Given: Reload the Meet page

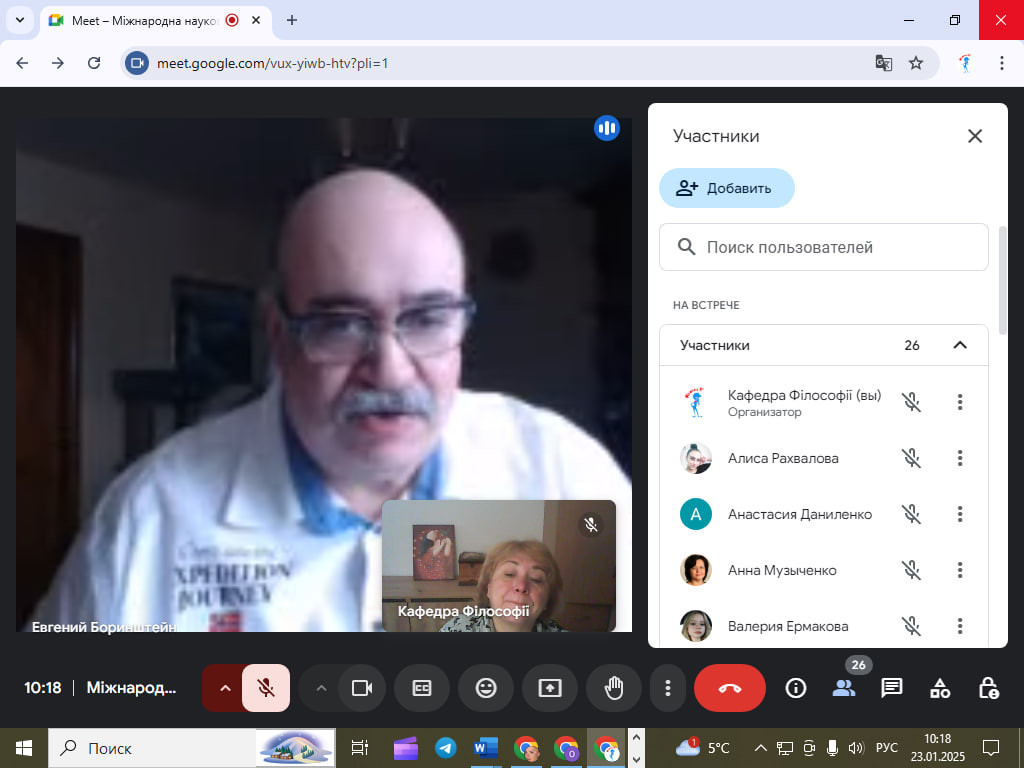Looking at the screenshot, I should [x=94, y=63].
